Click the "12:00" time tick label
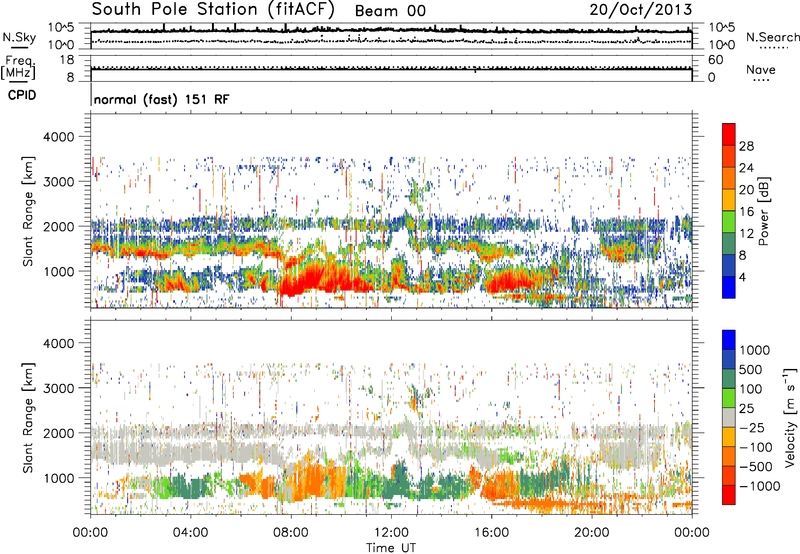 point(391,533)
